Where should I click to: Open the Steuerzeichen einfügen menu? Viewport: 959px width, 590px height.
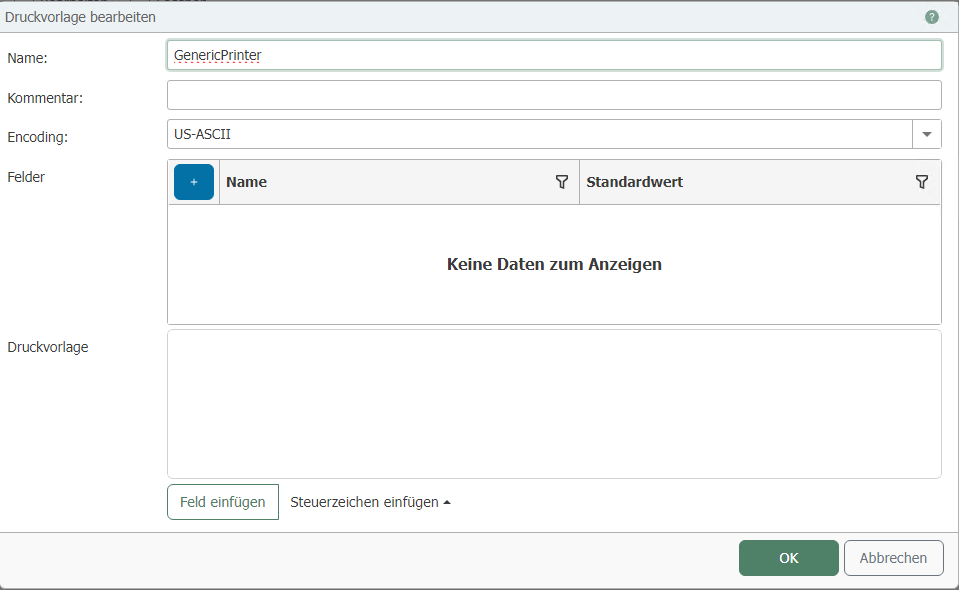[x=370, y=502]
